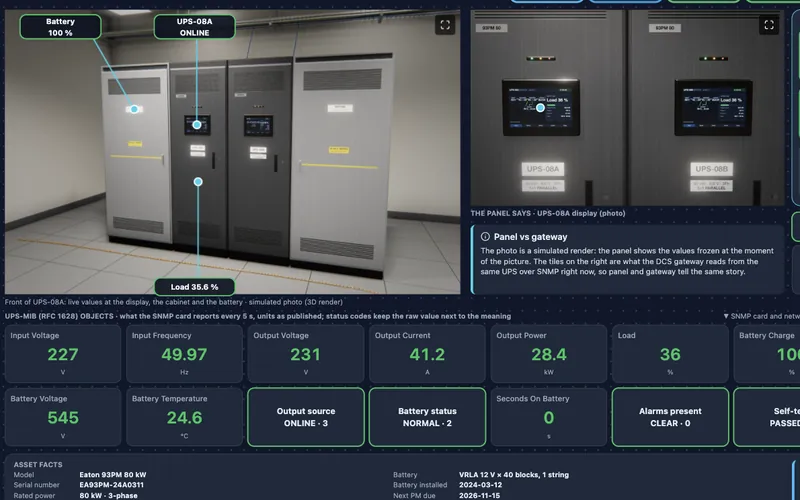Screen dimensions: 800x500
Task: Select the Load 36 % tile
Action: tap(670, 354)
